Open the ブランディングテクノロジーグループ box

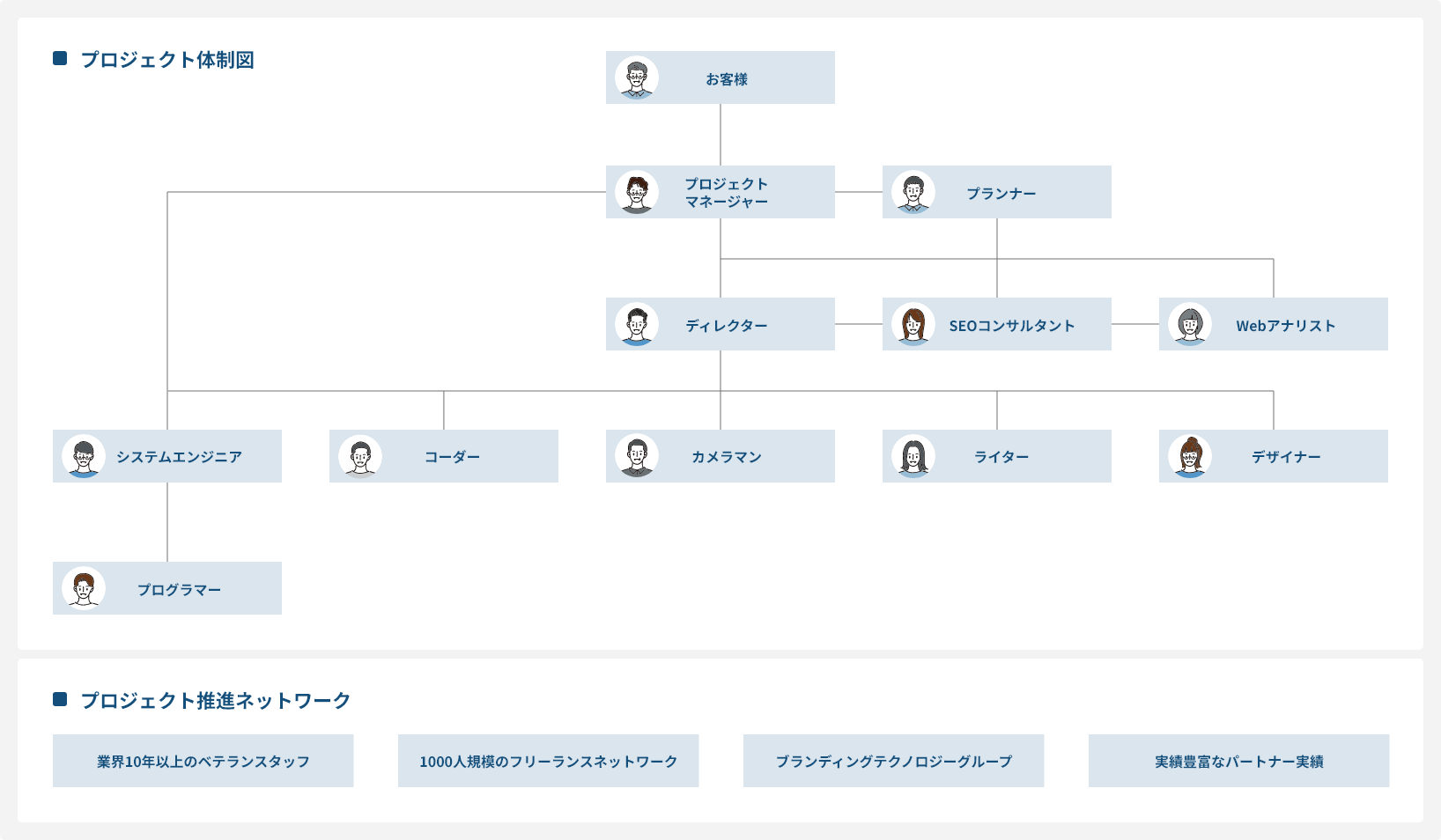coord(893,761)
